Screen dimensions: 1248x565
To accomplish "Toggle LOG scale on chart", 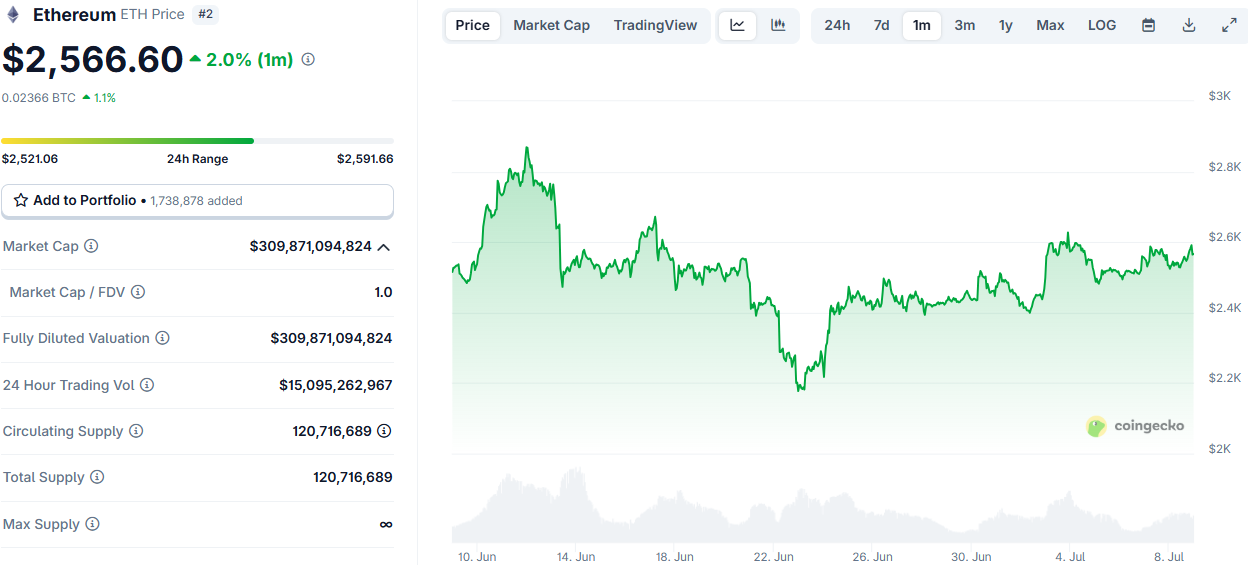I will (x=1102, y=25).
